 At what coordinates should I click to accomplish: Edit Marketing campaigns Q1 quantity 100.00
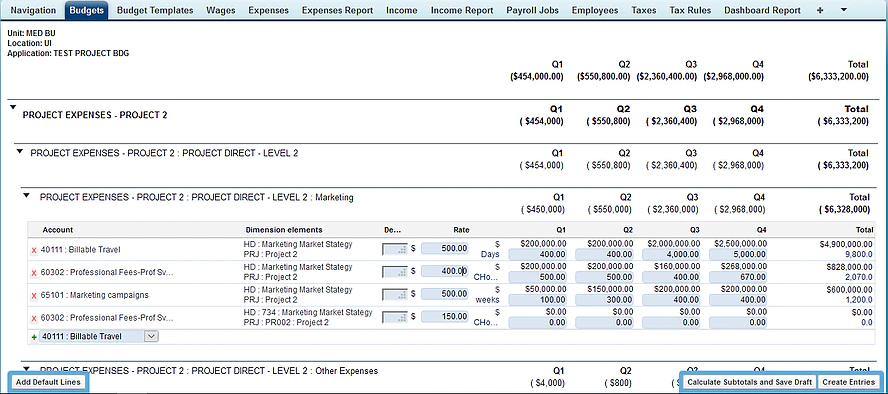coord(537,300)
